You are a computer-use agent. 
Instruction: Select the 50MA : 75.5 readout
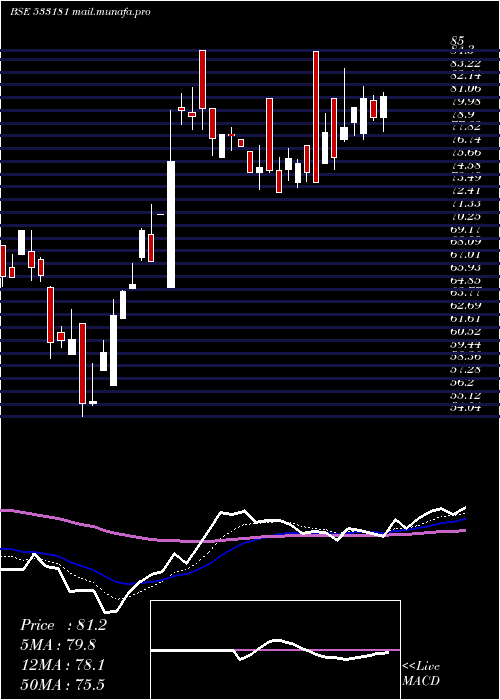click(63, 684)
